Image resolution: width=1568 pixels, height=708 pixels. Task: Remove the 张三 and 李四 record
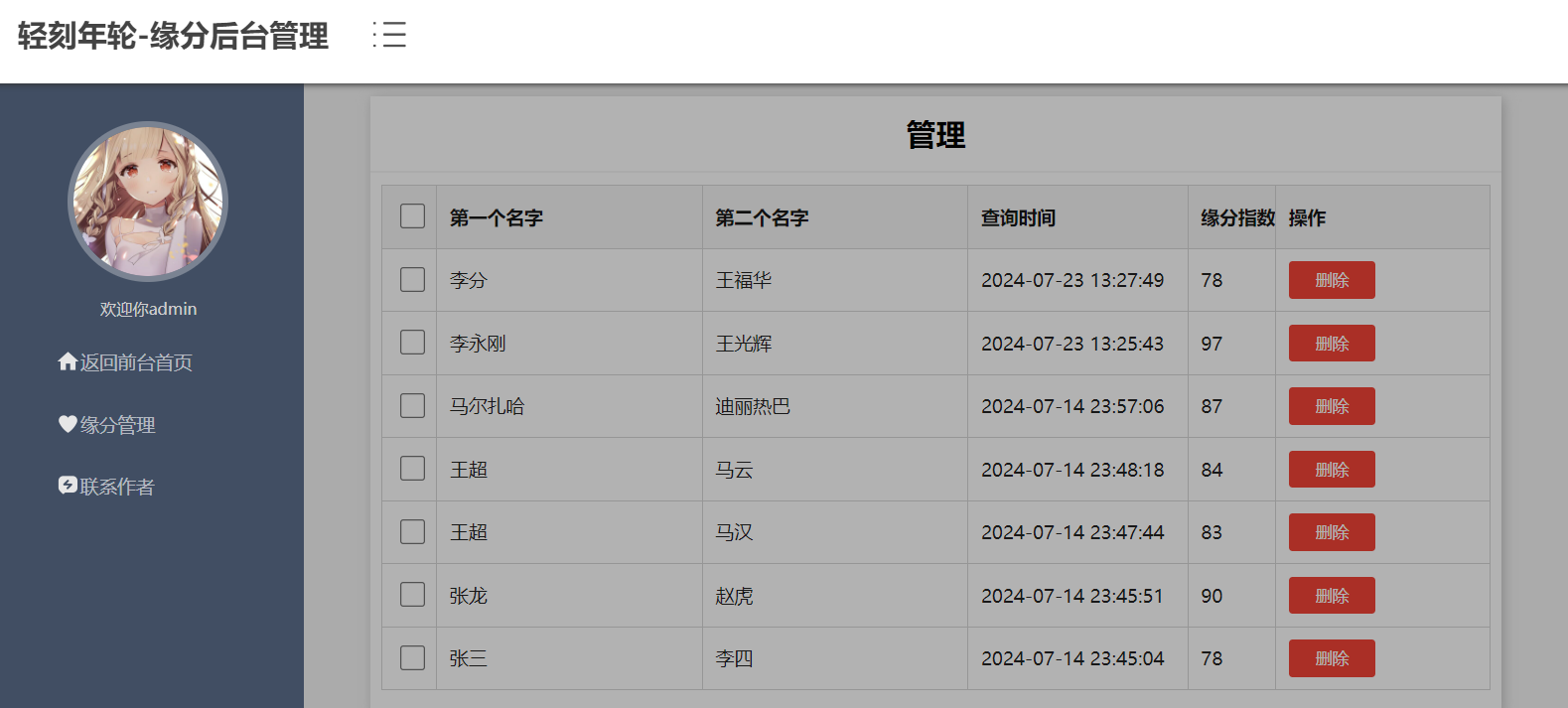1331,658
